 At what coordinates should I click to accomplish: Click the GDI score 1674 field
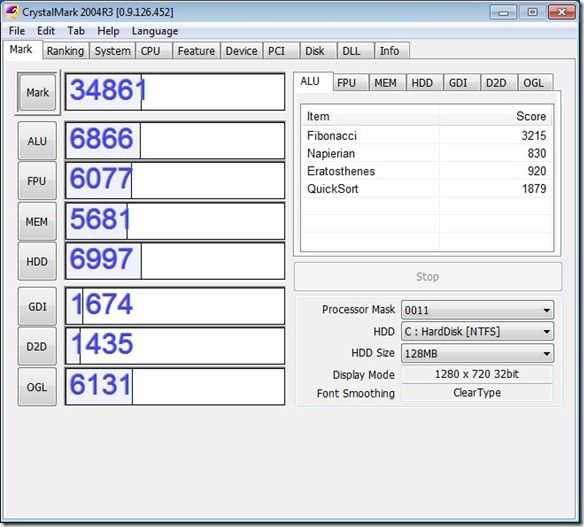point(175,306)
